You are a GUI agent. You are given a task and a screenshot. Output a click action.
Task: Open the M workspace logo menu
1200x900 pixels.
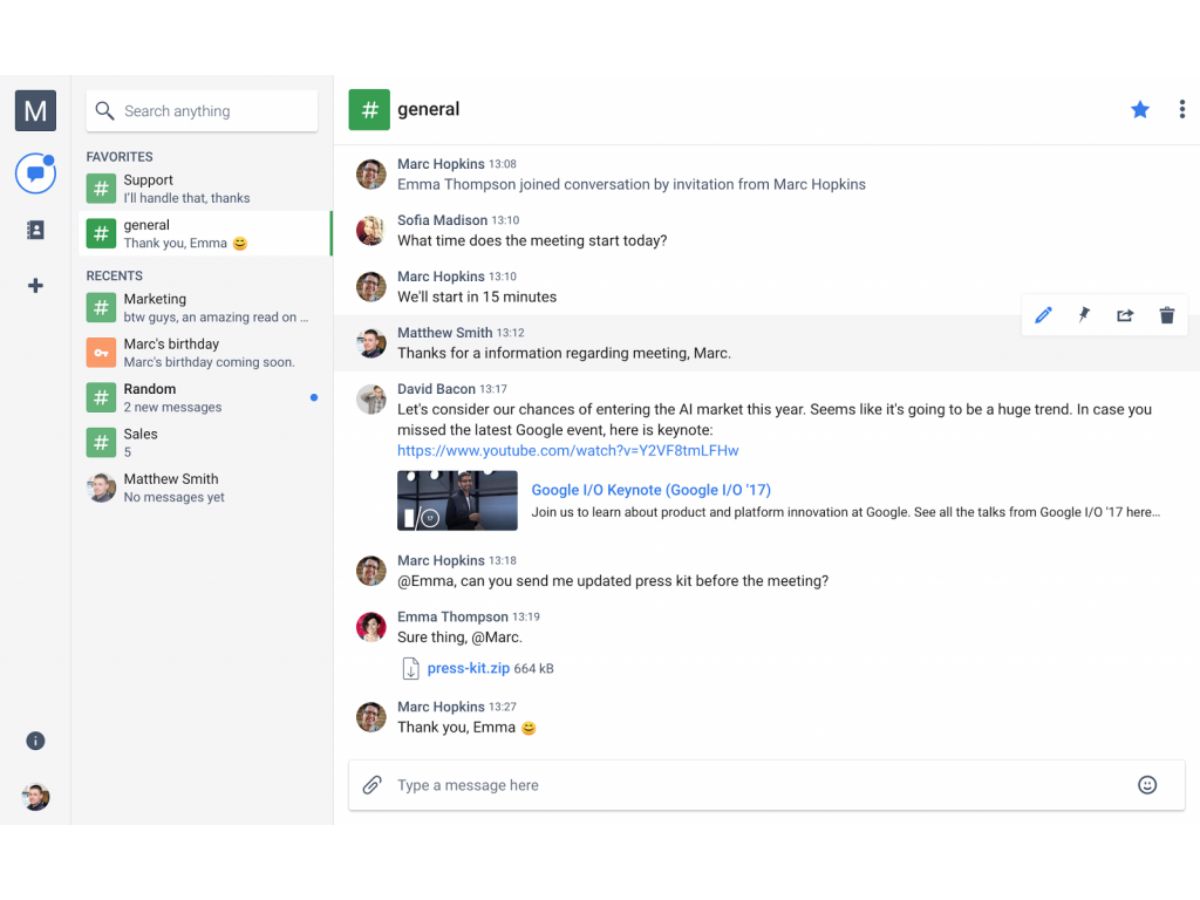pos(35,110)
